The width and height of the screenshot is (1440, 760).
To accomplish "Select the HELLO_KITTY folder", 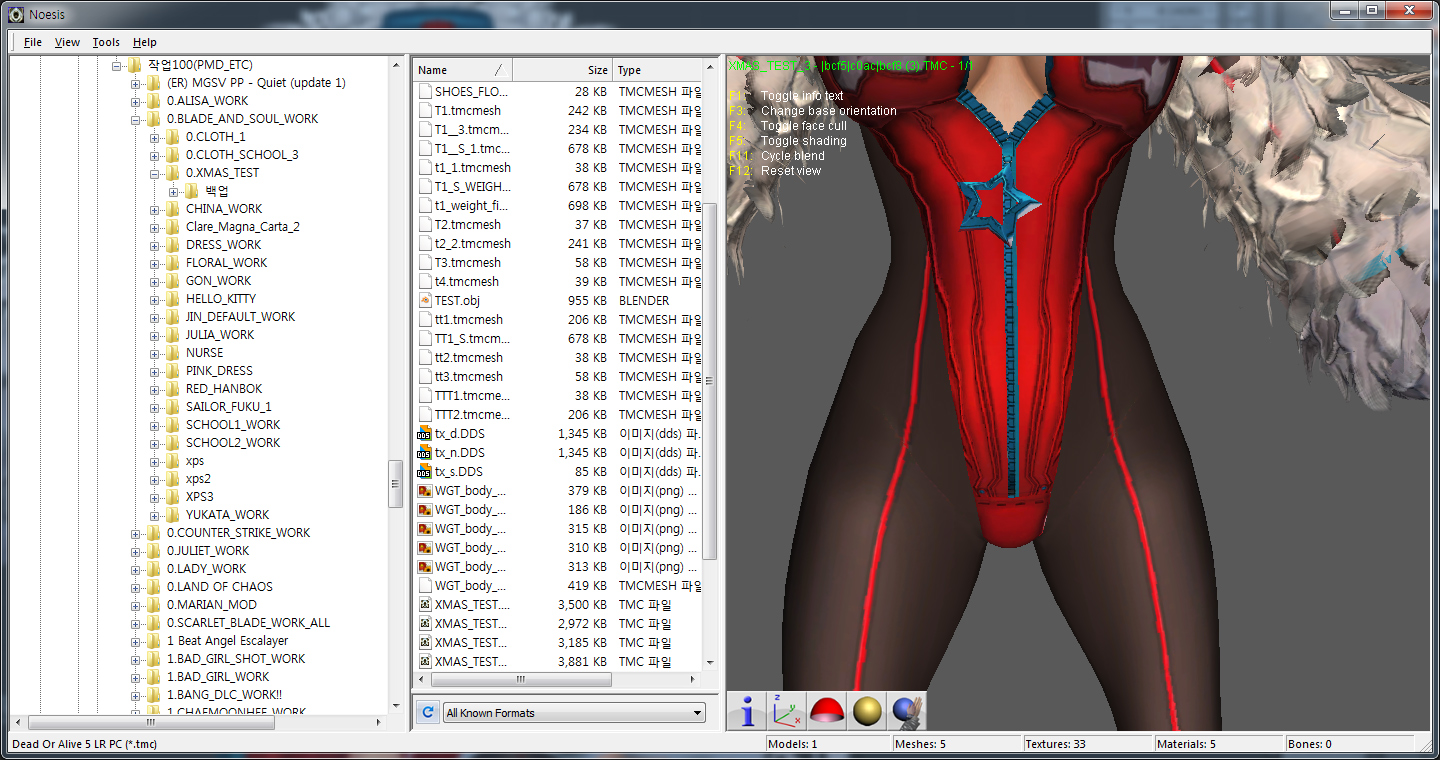I will (220, 299).
